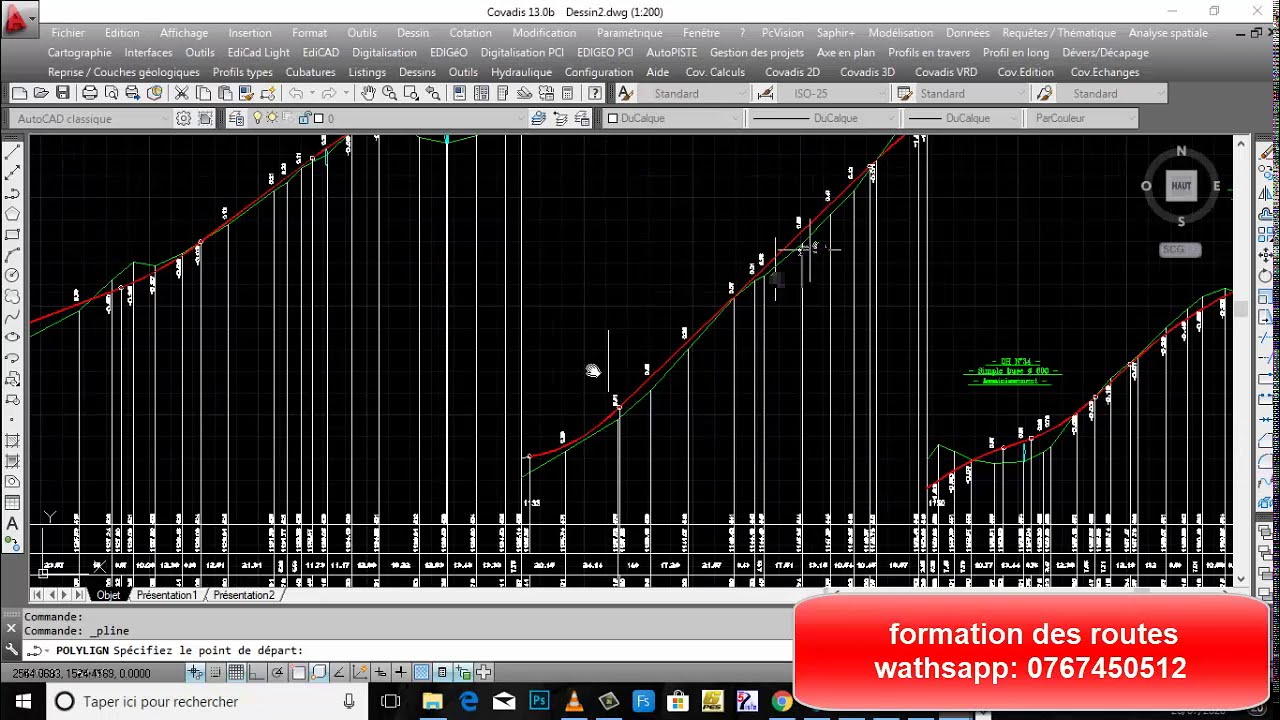
Task: Open the QuickCalc calculator icon
Action: (567, 93)
